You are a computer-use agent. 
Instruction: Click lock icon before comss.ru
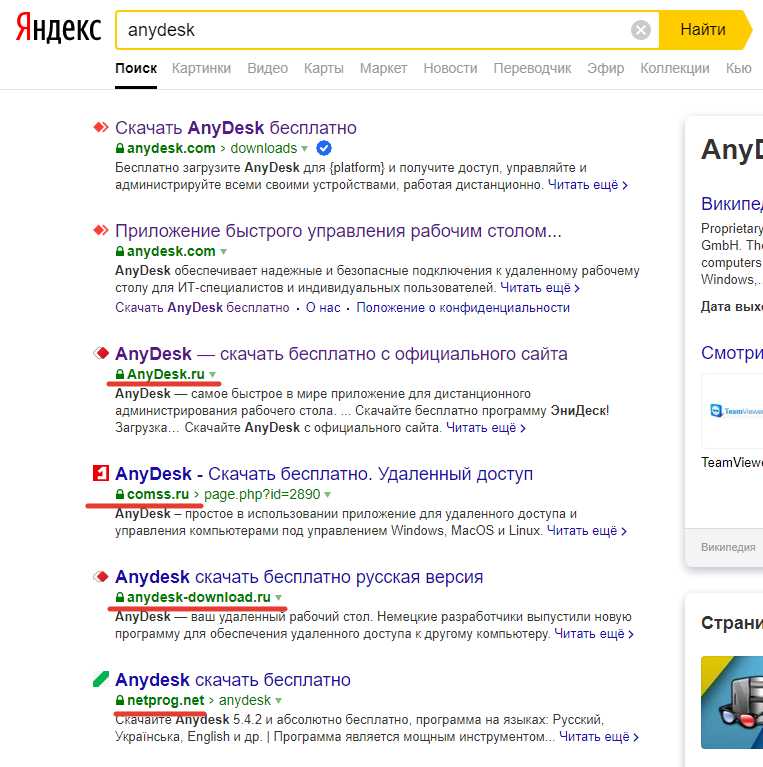point(120,494)
